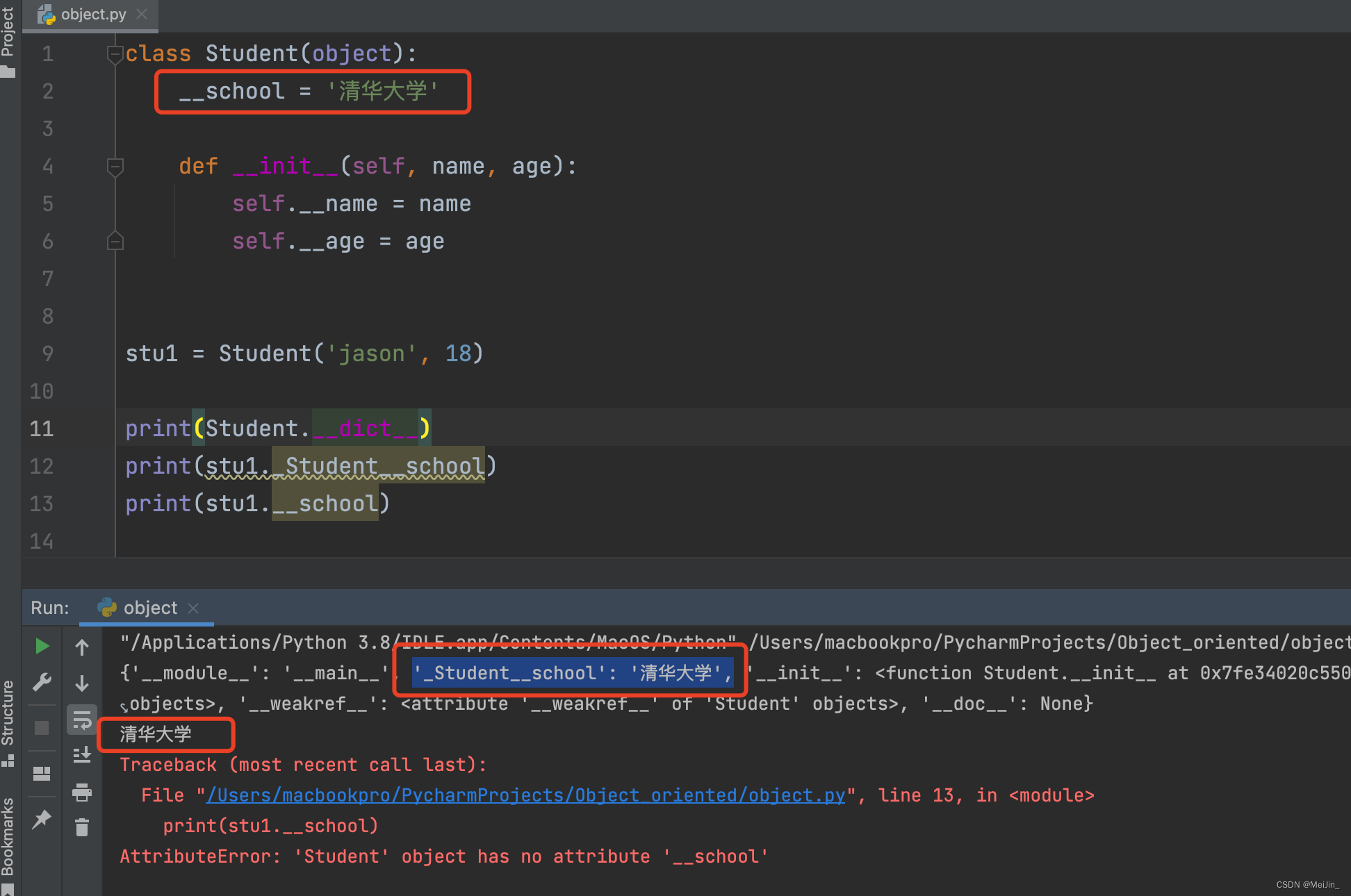1351x896 pixels.
Task: Click the green Run (rerun) button
Action: point(42,646)
